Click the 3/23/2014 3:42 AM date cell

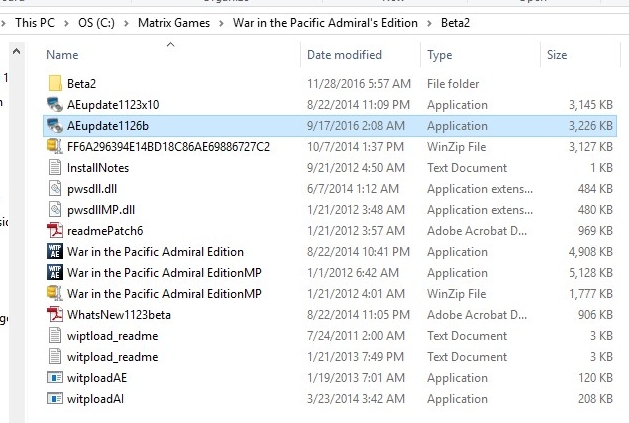pyautogui.click(x=356, y=399)
